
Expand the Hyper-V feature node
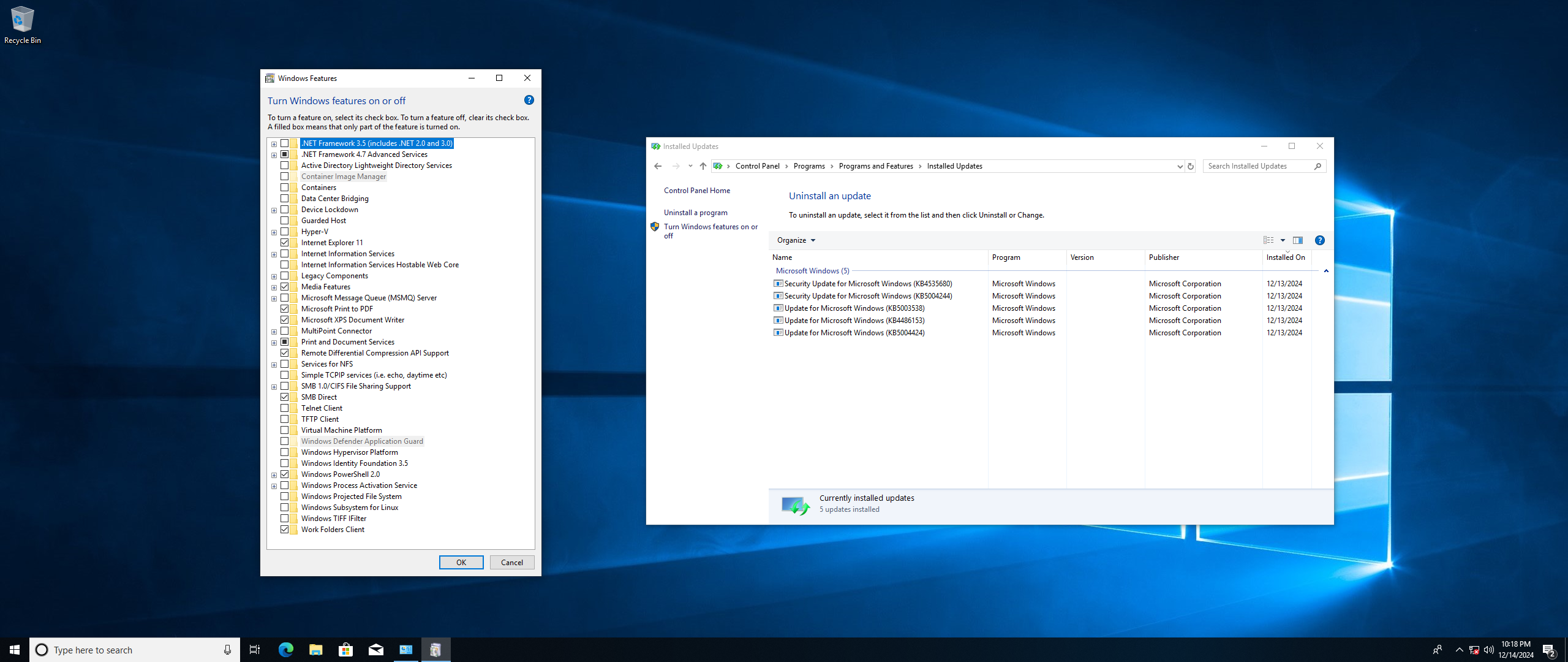(x=274, y=232)
